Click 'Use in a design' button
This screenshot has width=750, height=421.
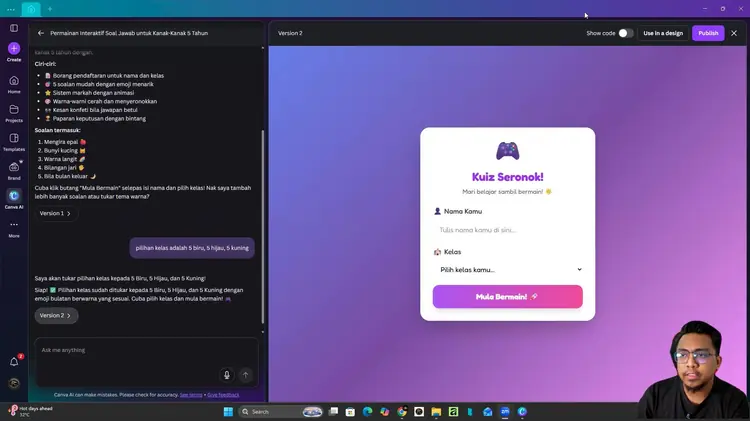663,33
